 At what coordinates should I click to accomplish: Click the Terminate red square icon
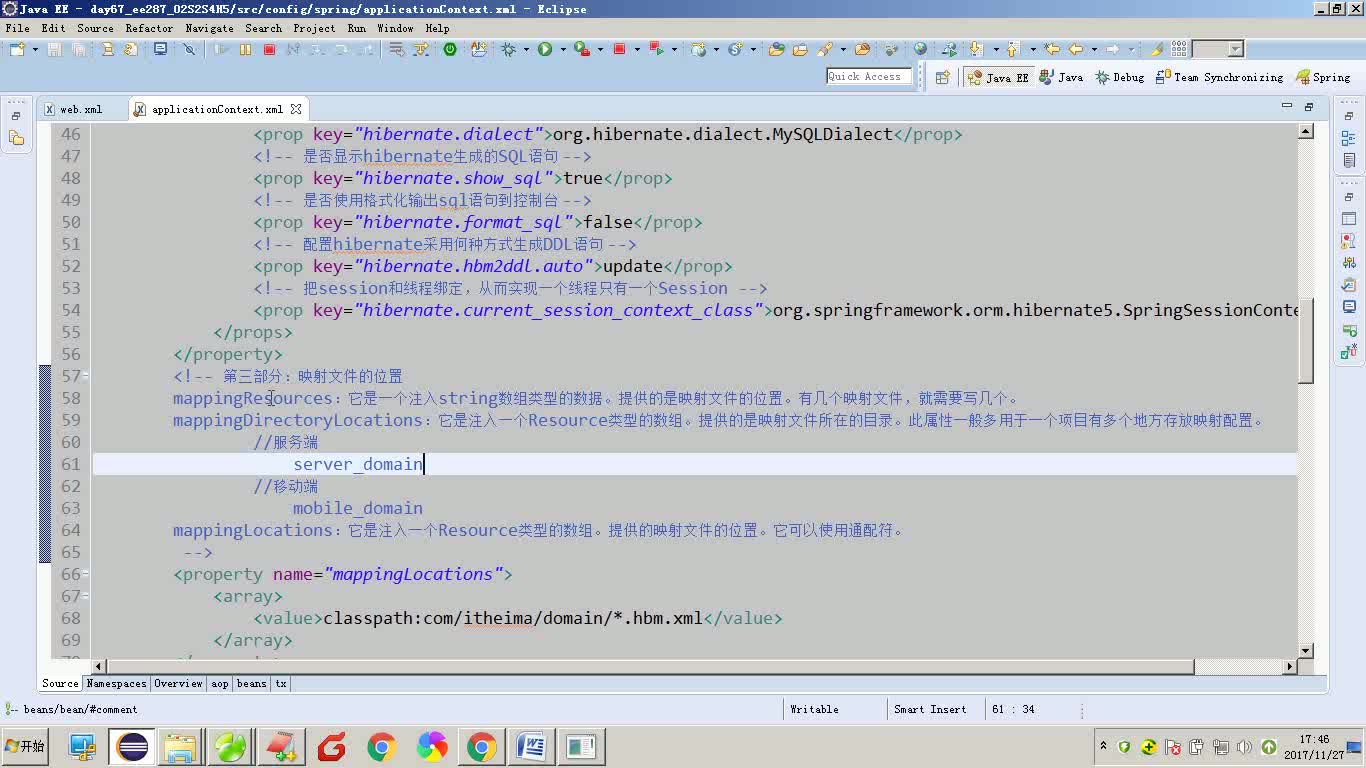point(269,49)
